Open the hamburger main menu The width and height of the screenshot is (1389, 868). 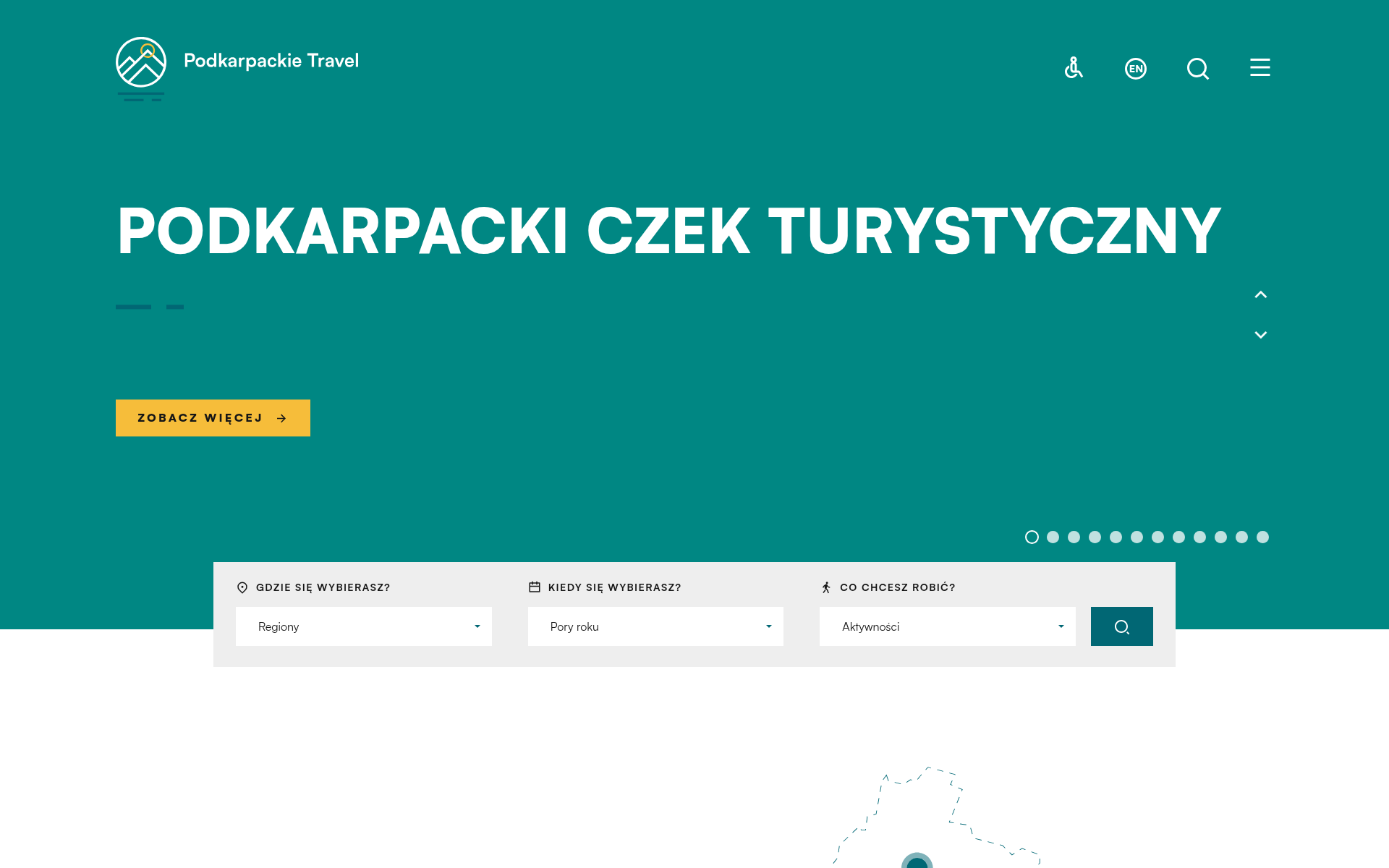pyautogui.click(x=1260, y=67)
